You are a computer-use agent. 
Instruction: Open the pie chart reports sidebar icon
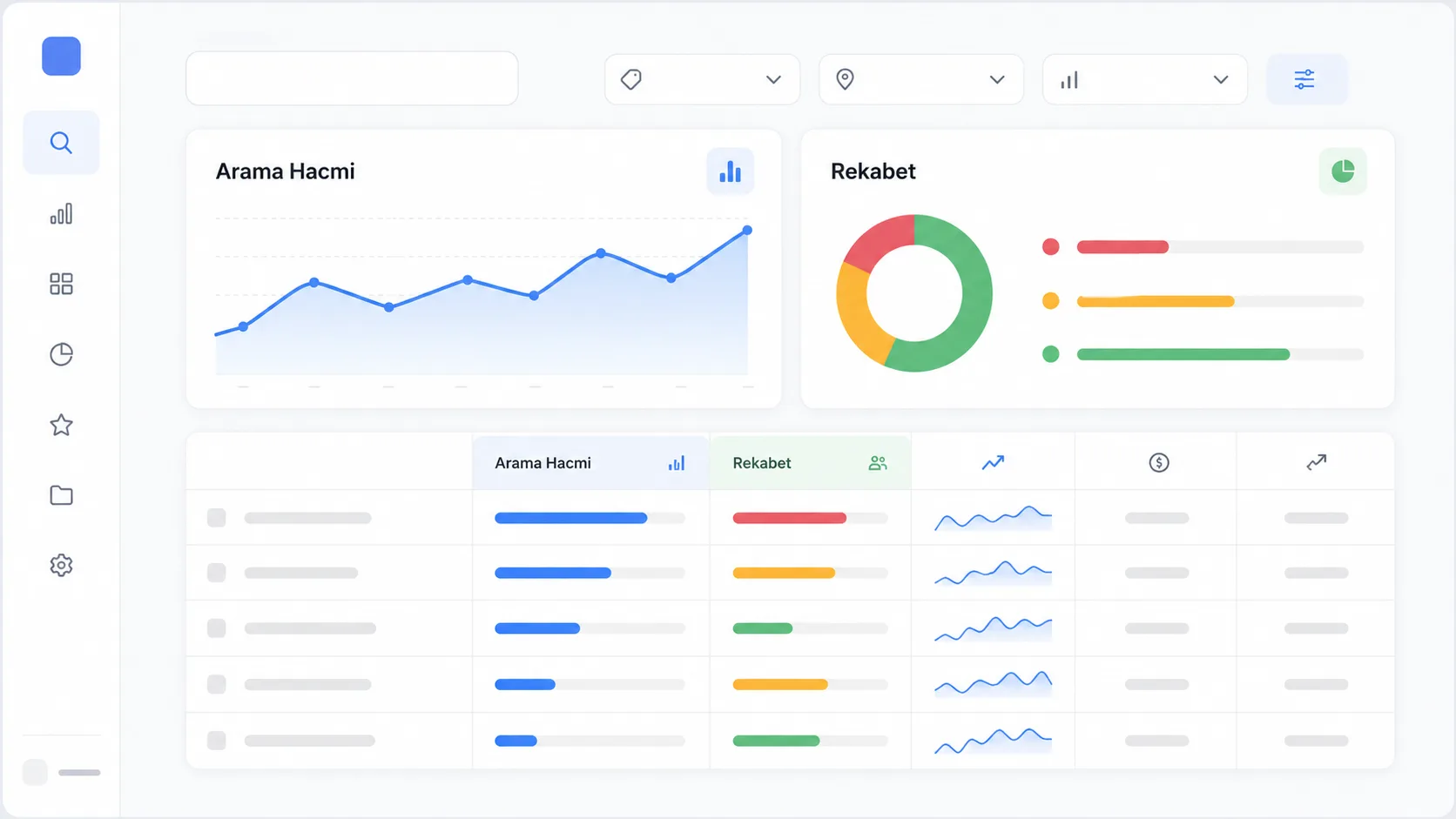(x=61, y=354)
